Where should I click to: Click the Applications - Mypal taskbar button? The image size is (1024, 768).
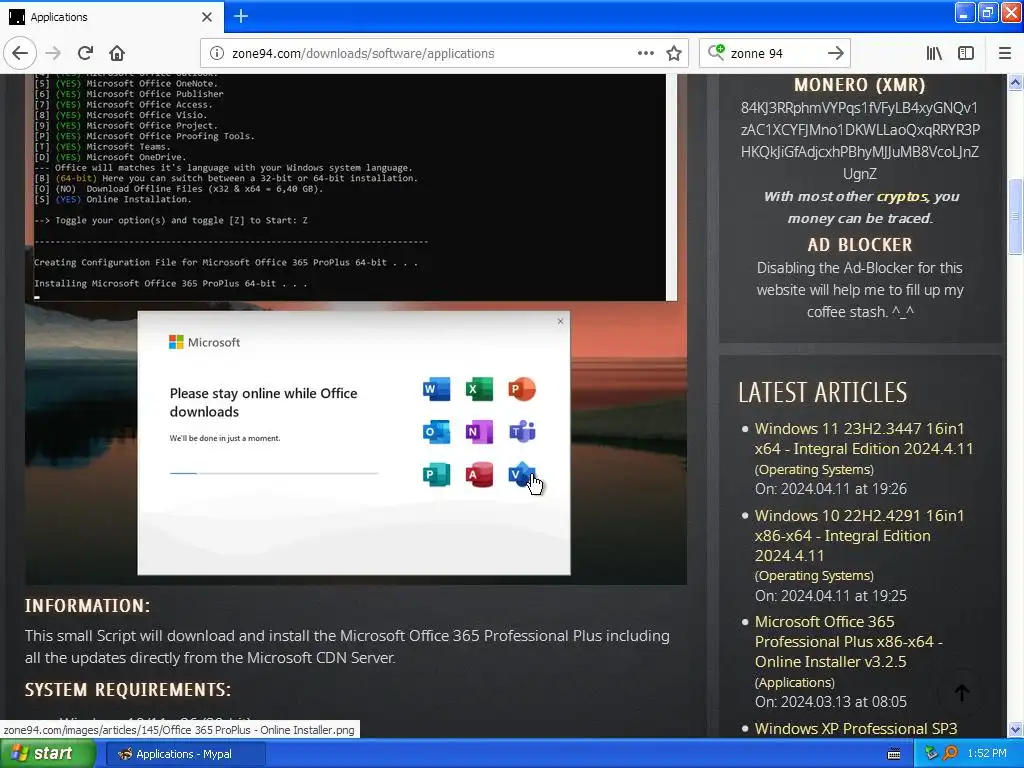tap(185, 754)
